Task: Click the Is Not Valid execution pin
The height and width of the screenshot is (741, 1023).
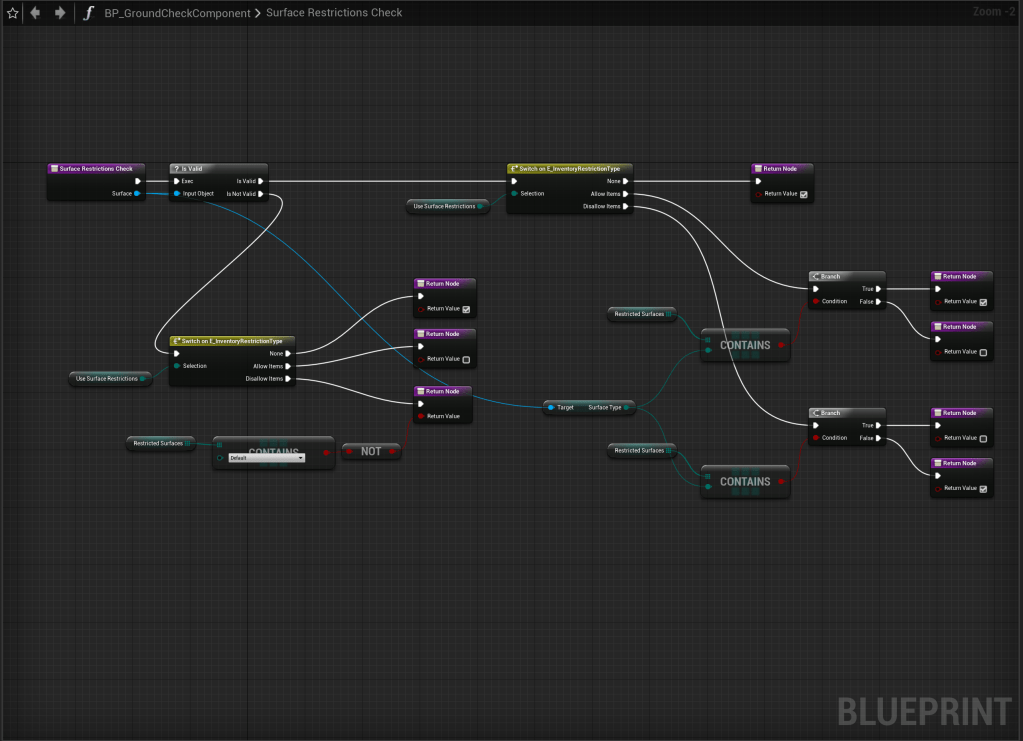Action: [261, 194]
